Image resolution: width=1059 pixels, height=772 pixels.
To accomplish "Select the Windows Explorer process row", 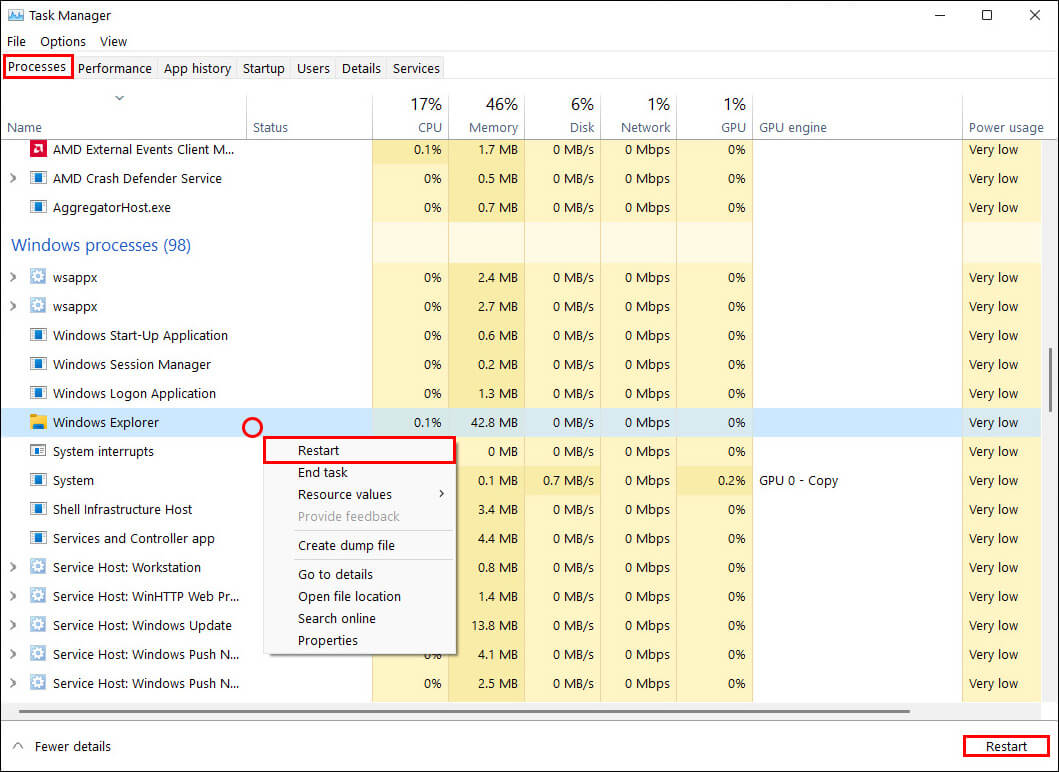I will click(521, 422).
